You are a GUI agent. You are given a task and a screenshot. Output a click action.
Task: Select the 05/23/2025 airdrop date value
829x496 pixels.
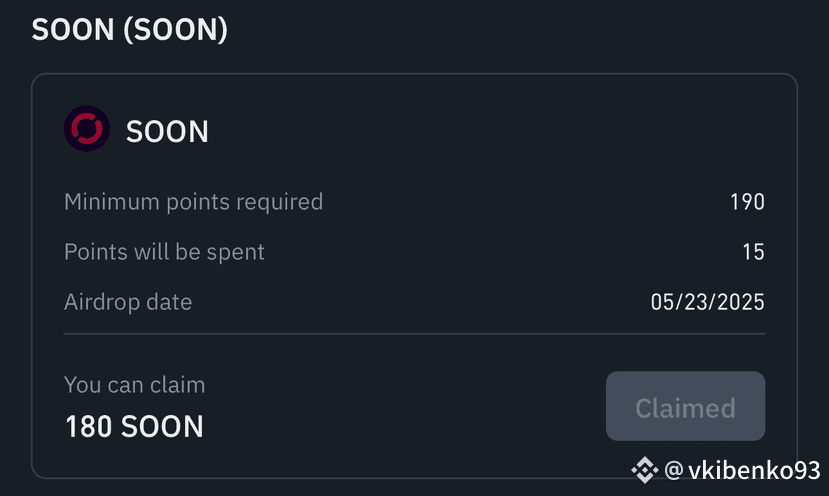coord(707,302)
